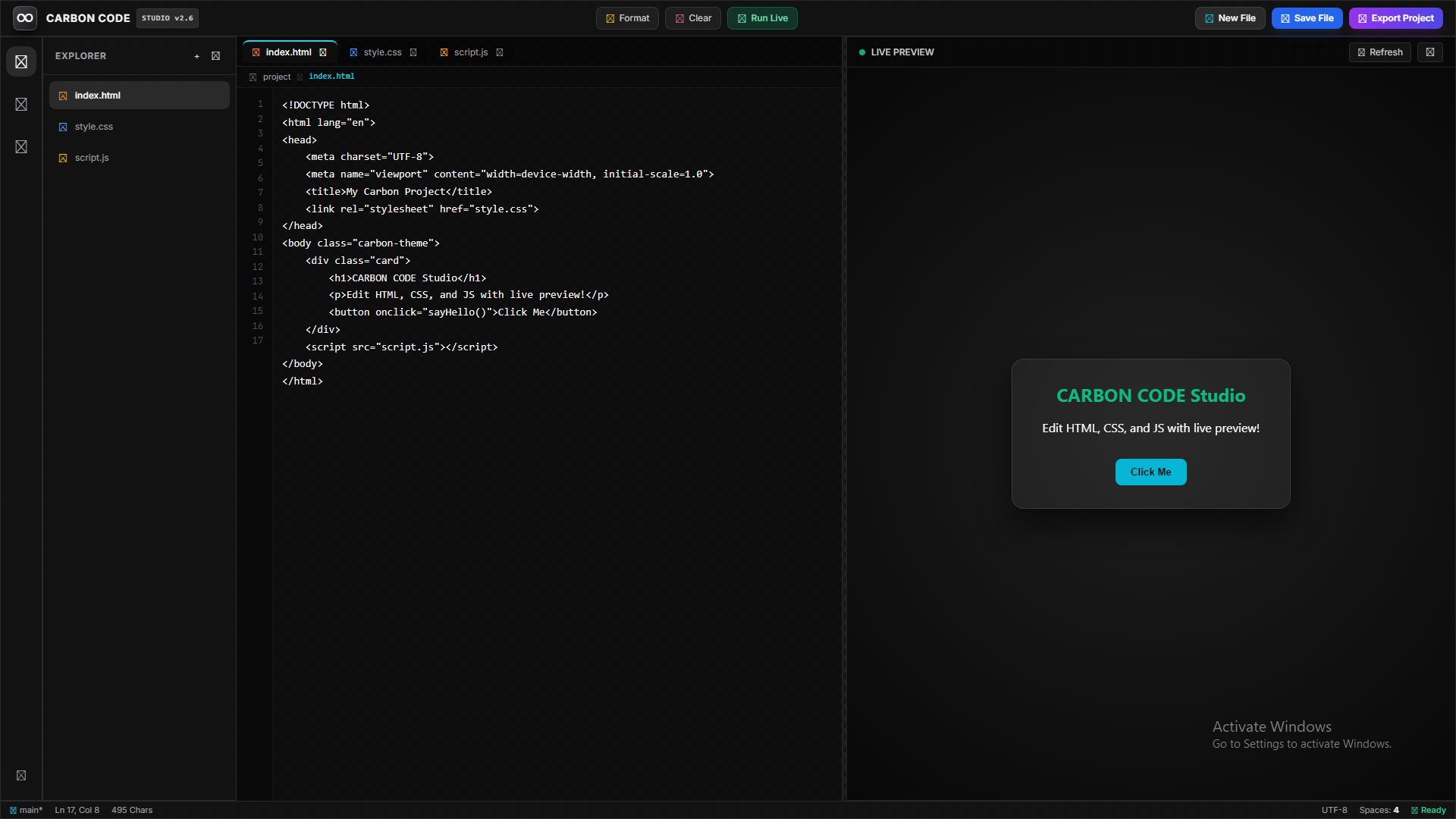
Task: Click the bottom icon in the activity bar
Action: (21, 775)
